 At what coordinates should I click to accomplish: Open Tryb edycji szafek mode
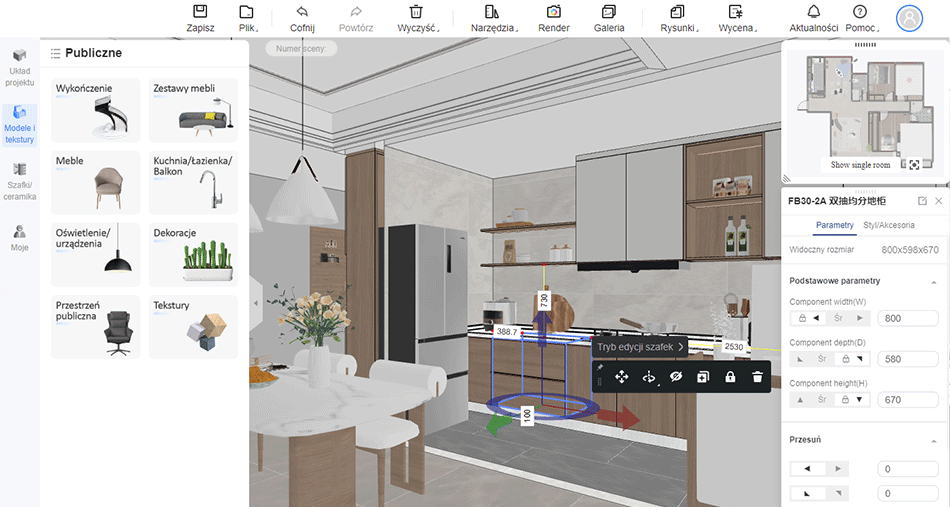[x=640, y=347]
